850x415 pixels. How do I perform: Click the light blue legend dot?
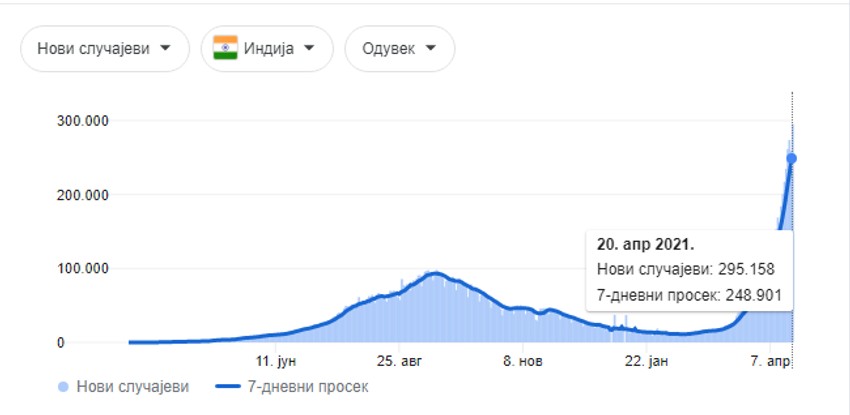(65, 386)
